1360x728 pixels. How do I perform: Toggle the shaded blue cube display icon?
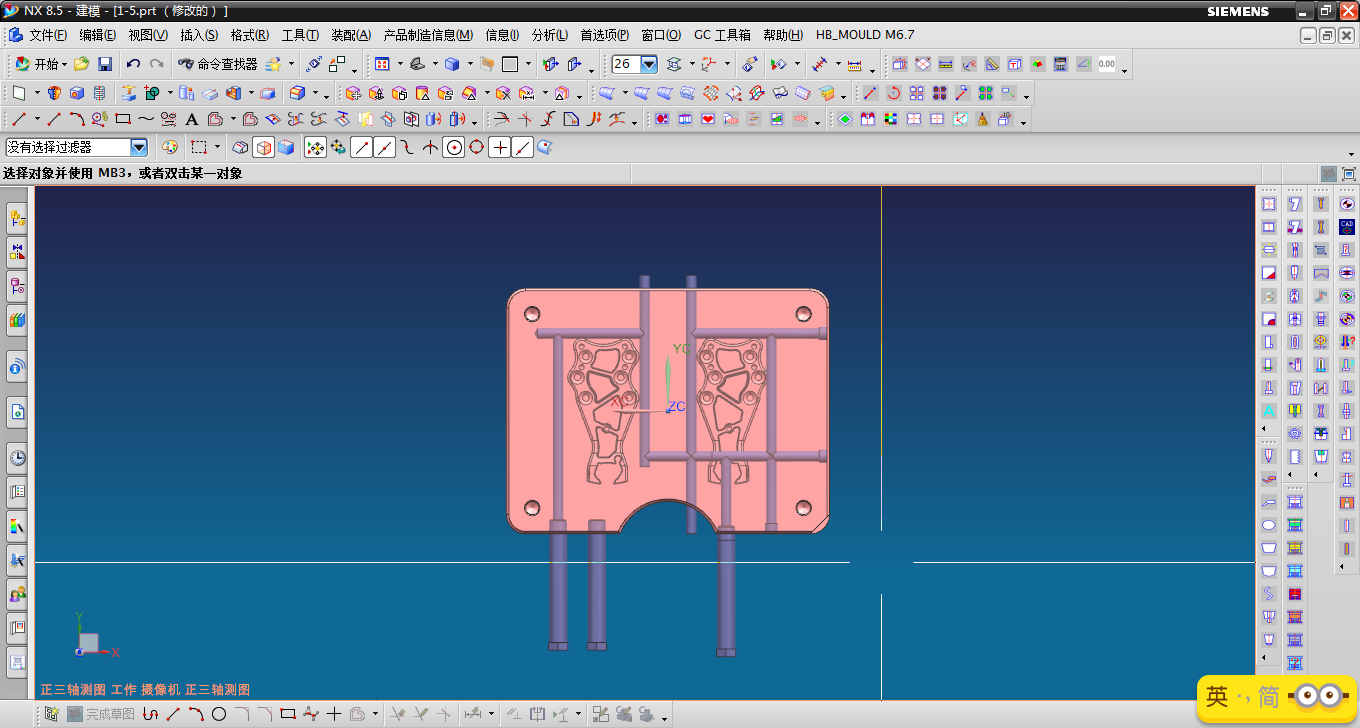pyautogui.click(x=286, y=147)
